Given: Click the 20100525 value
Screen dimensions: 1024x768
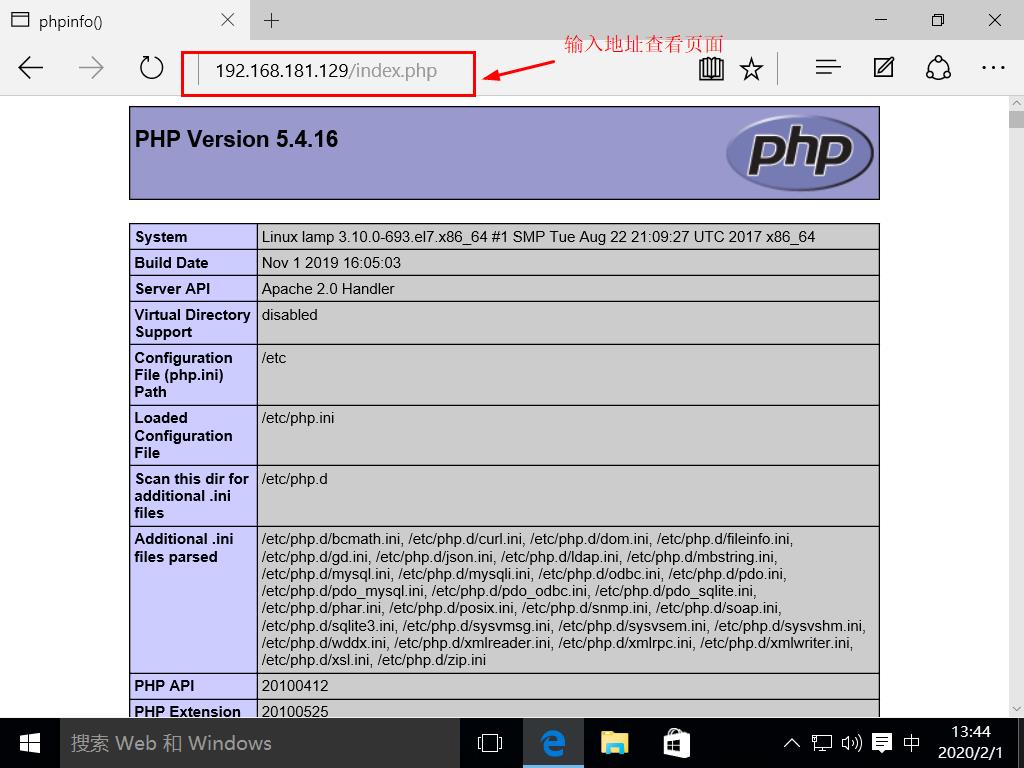Looking at the screenshot, I should [295, 711].
